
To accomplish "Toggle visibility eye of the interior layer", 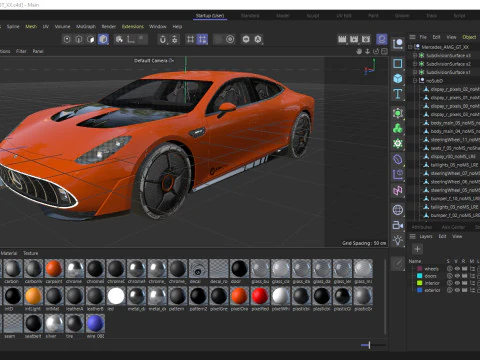I will (457, 283).
